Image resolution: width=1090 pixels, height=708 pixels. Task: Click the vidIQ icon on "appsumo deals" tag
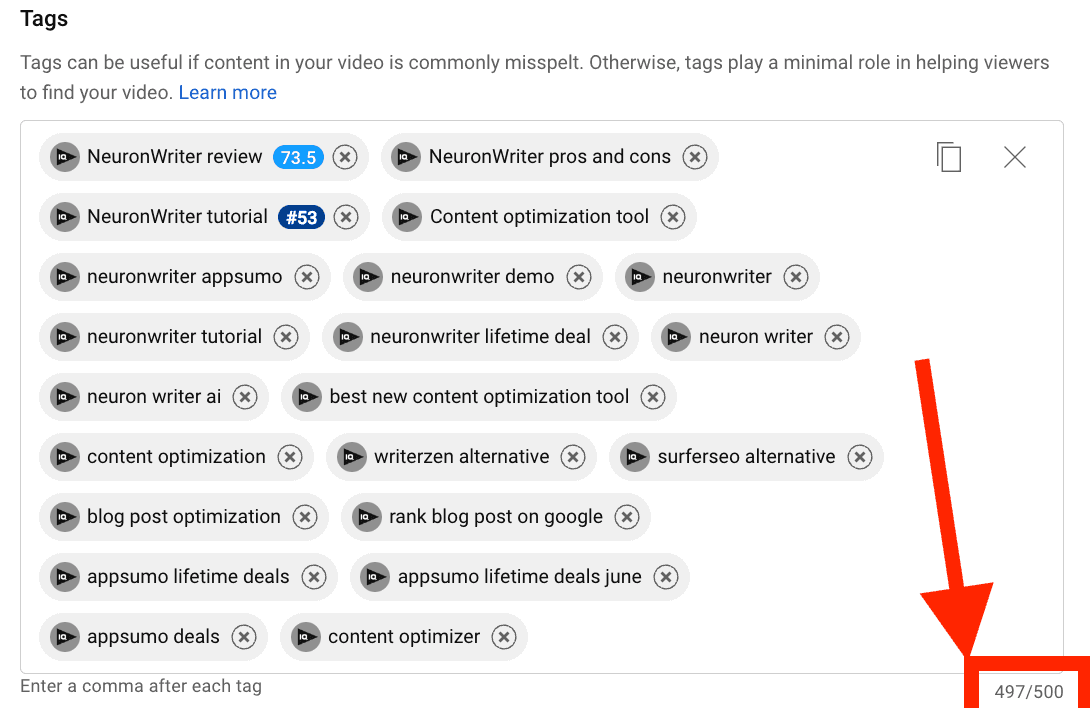click(64, 637)
